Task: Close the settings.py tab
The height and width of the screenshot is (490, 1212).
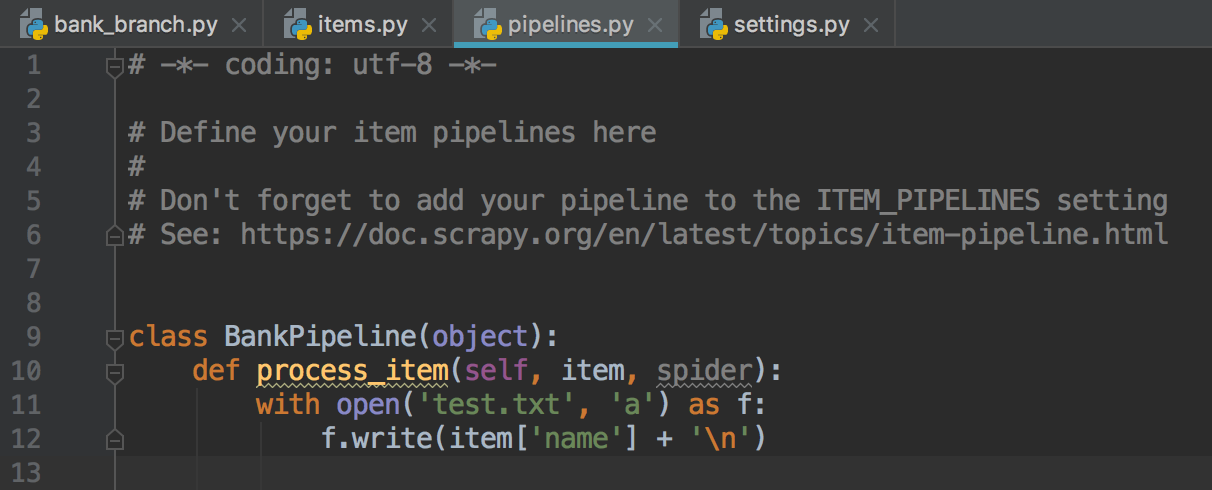Action: pyautogui.click(x=870, y=25)
